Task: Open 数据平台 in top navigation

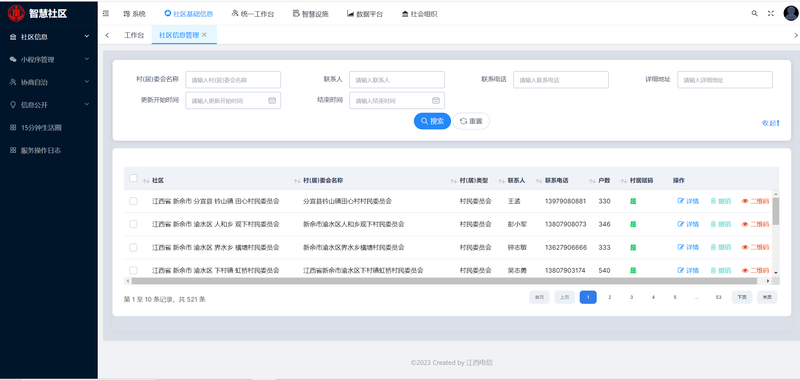Action: (365, 14)
